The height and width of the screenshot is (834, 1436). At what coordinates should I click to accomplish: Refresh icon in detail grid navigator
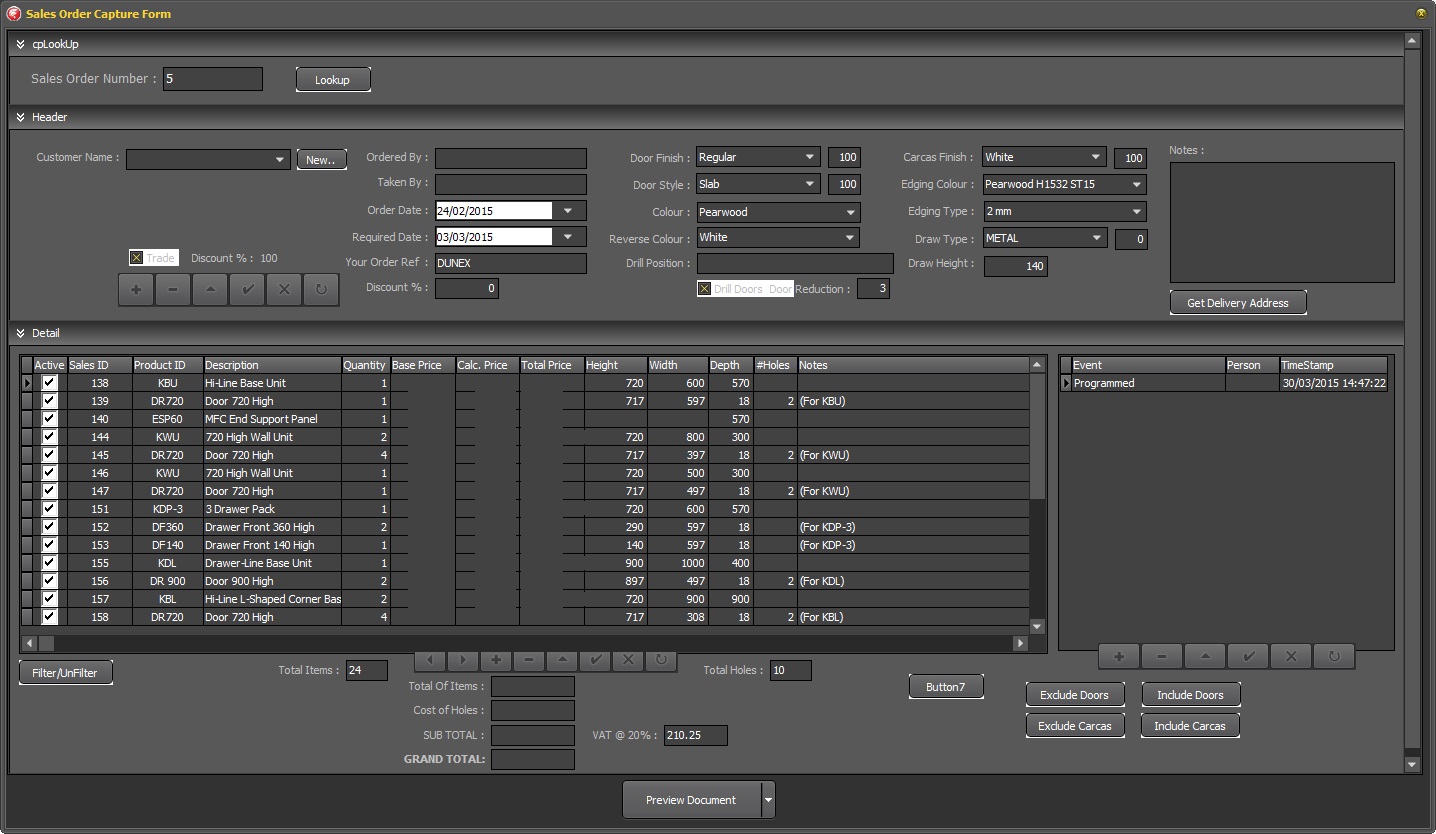(661, 660)
